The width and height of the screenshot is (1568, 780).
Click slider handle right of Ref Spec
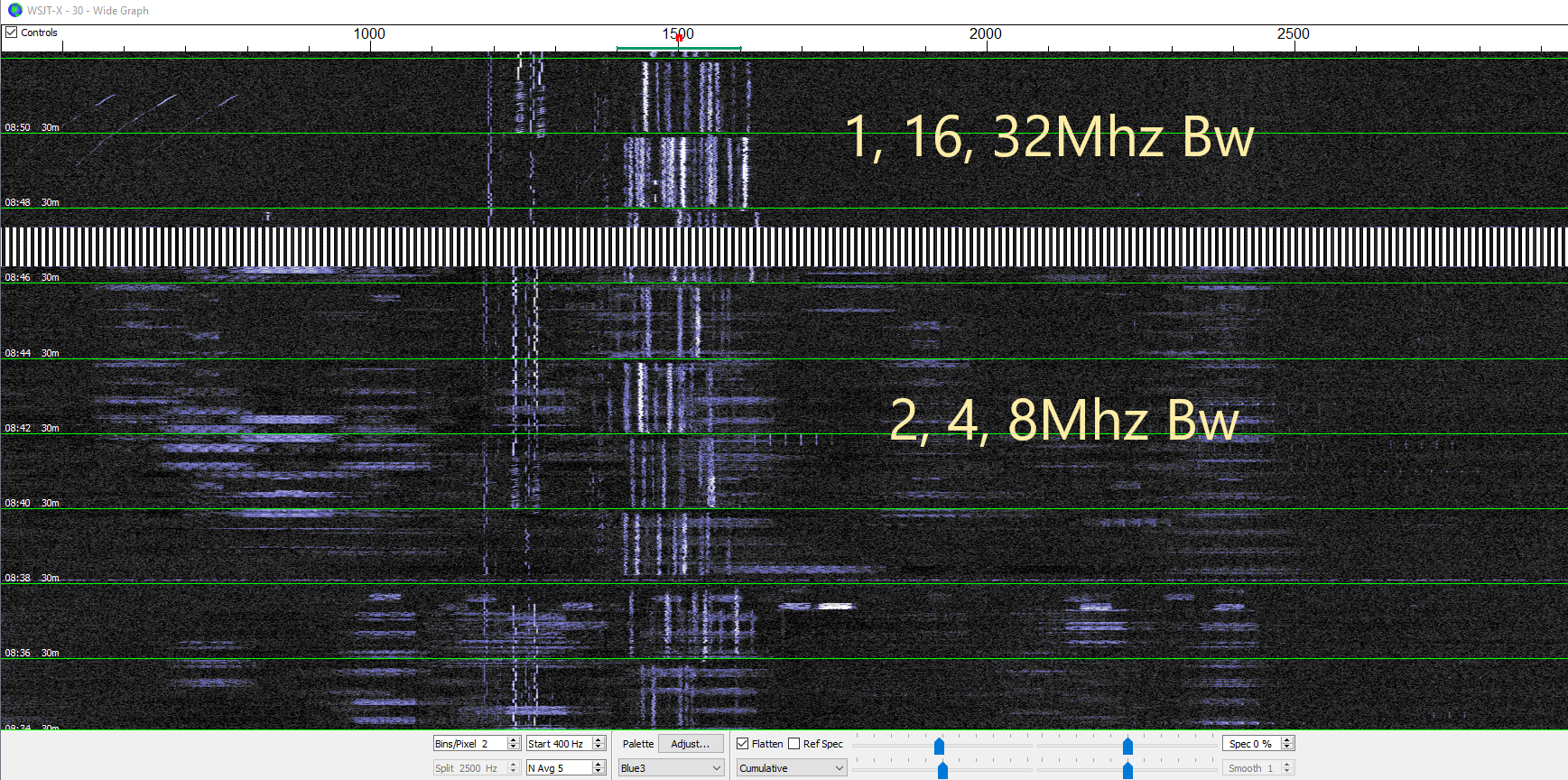tap(939, 746)
